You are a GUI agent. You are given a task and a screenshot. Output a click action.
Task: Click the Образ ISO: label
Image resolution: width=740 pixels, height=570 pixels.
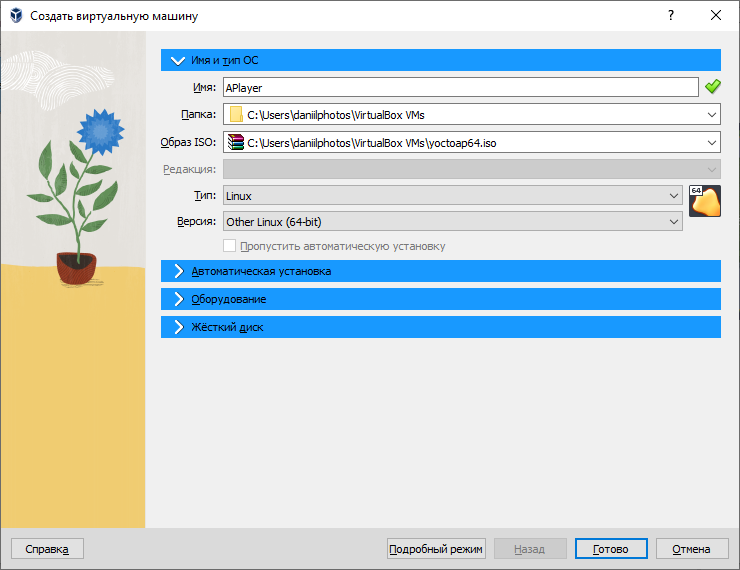(188, 142)
